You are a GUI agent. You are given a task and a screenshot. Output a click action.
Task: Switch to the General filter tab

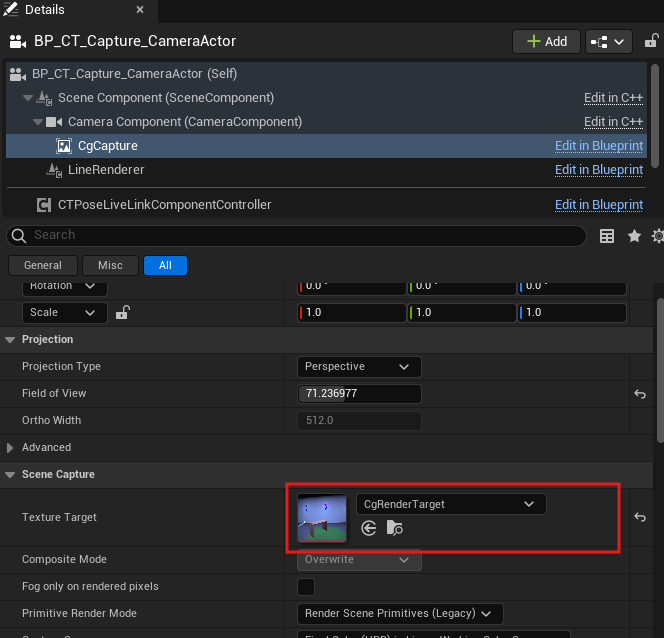(x=43, y=265)
